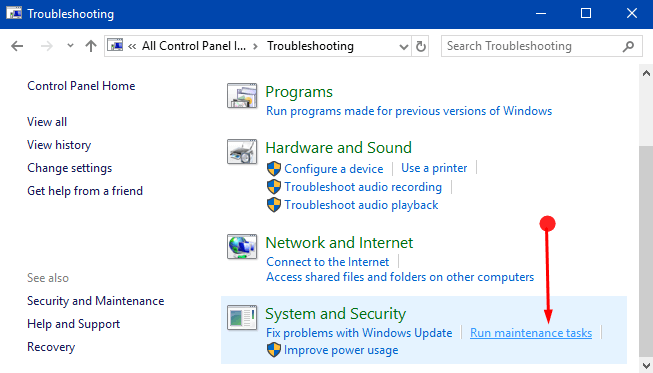
Task: Click Get help from a friend
Action: 85,191
